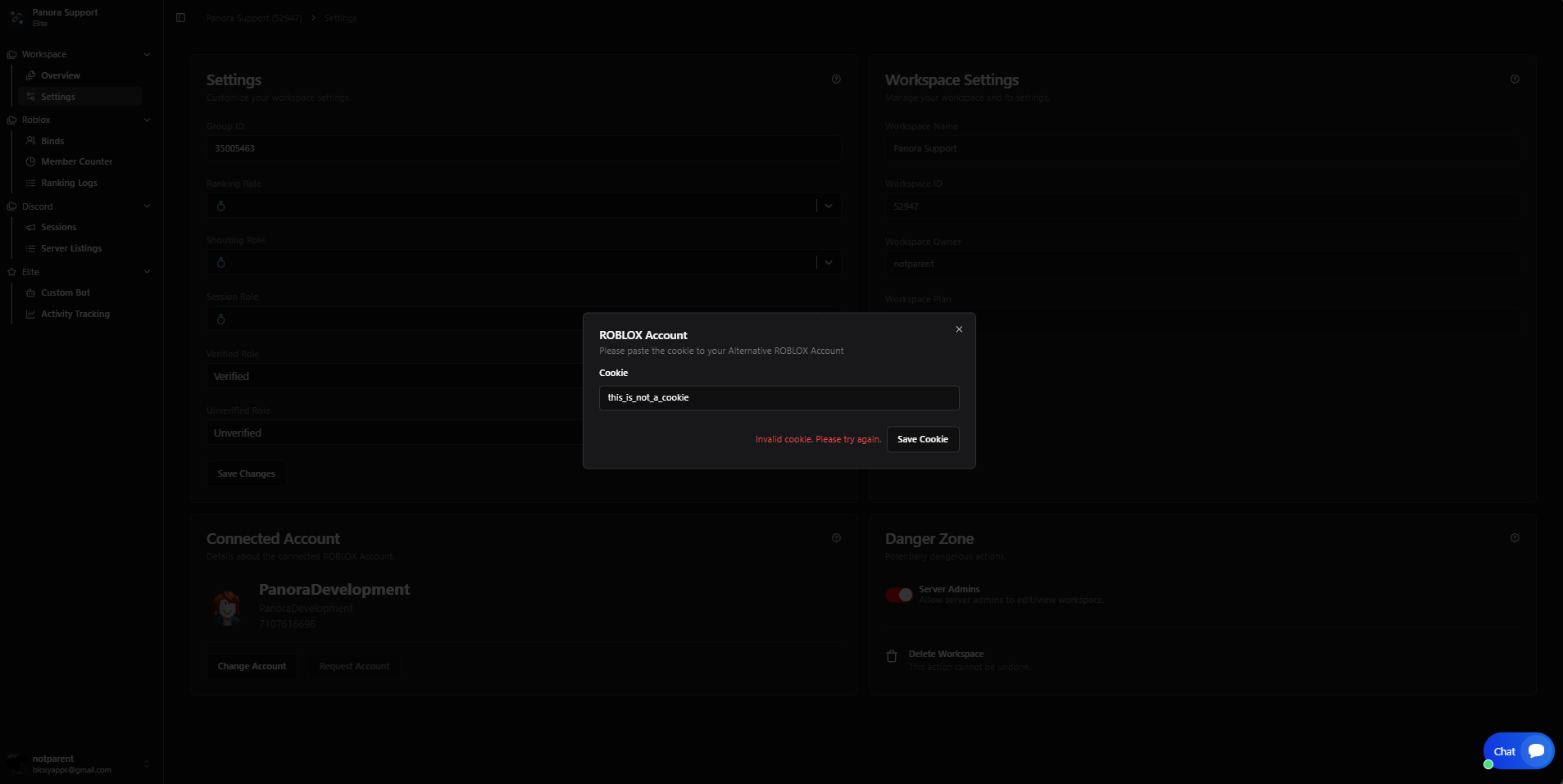Open the notparent user menu
1563x784 pixels.
pos(80,764)
